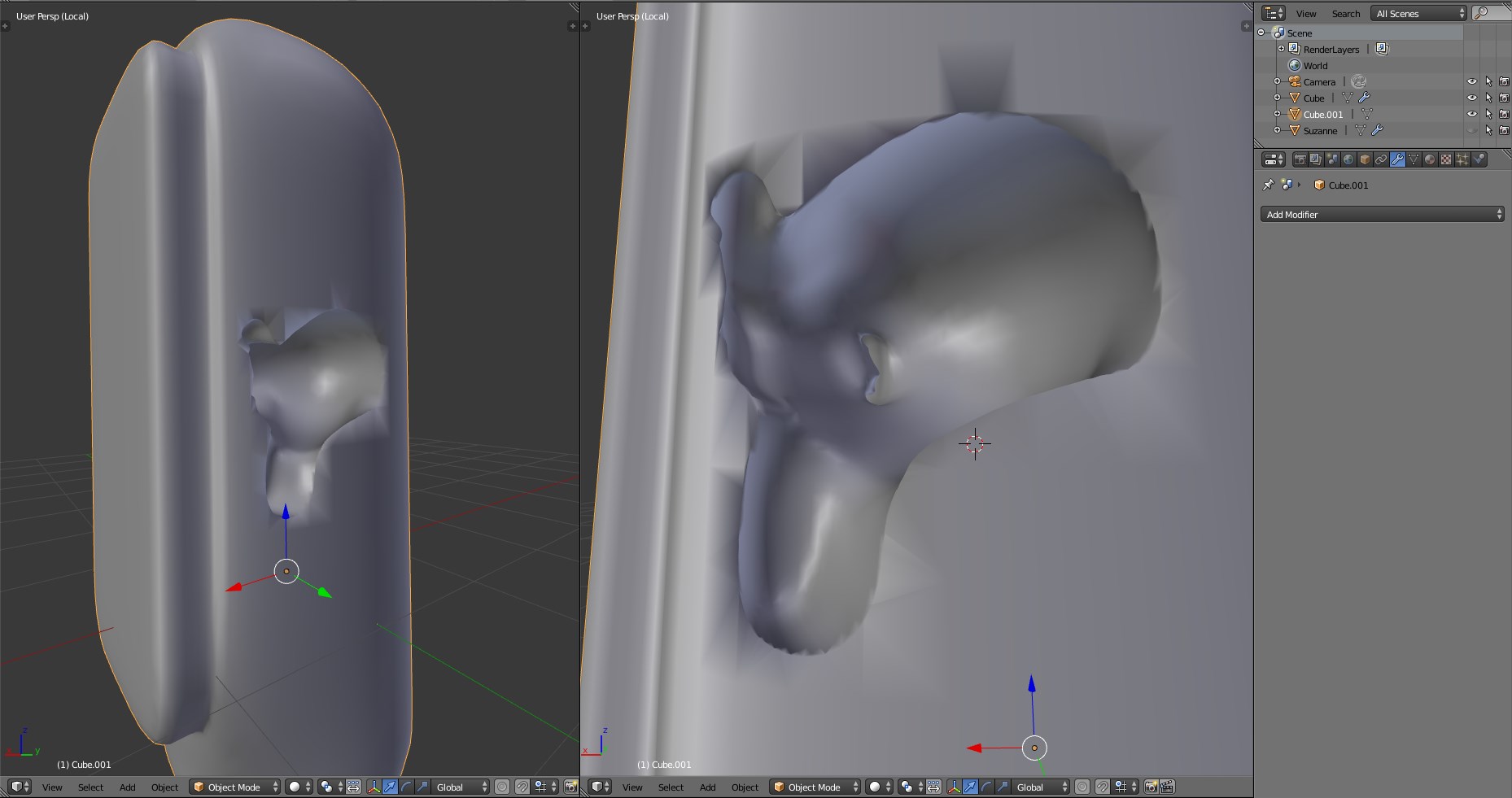The height and width of the screenshot is (798, 1512).
Task: Open the Render Layers properties tab
Action: [x=1316, y=159]
